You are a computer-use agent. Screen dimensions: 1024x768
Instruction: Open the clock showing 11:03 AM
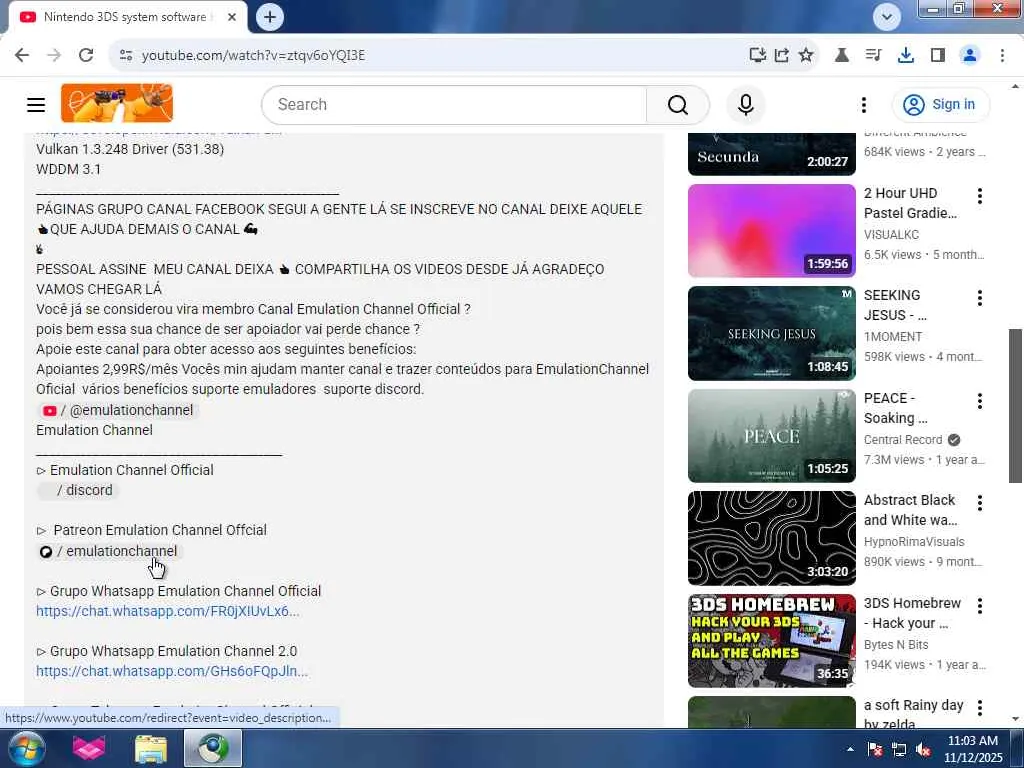pos(973,749)
